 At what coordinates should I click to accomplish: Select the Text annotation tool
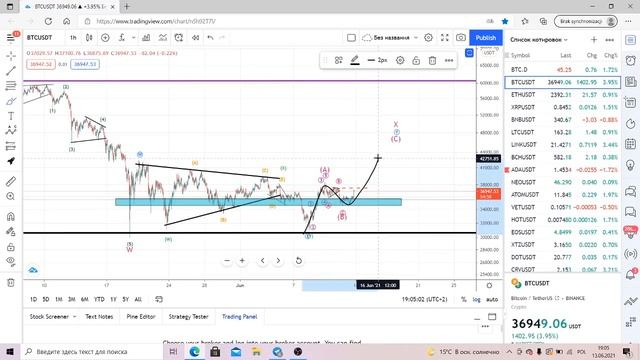pos(11,116)
